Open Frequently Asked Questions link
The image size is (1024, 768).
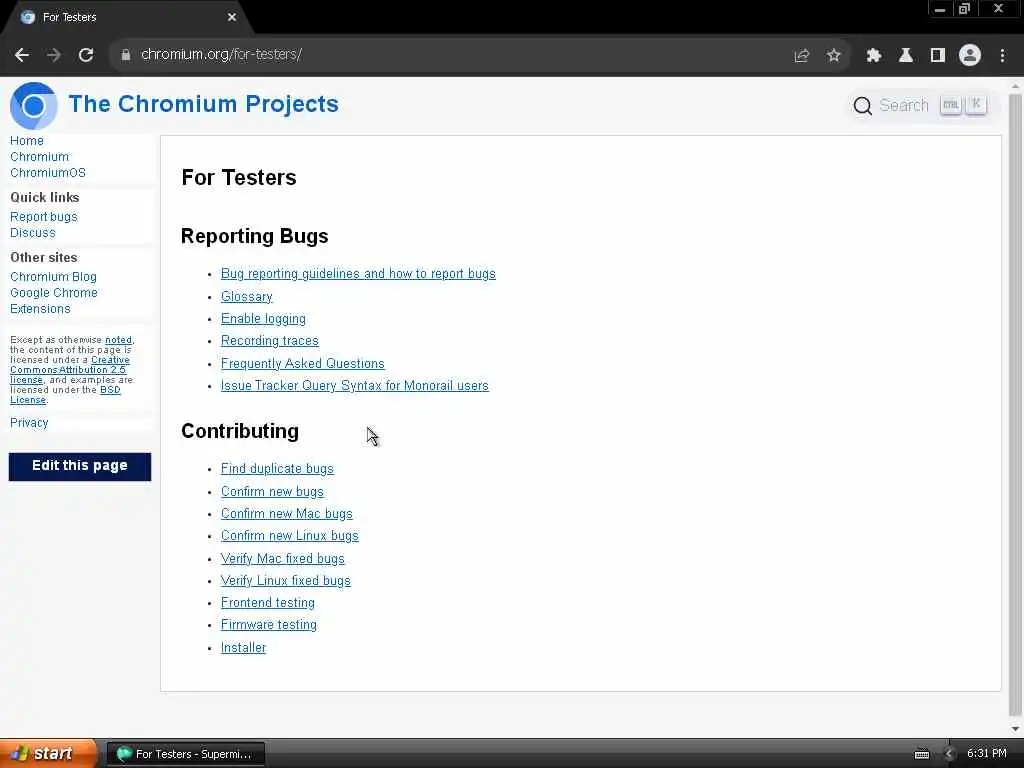click(302, 363)
